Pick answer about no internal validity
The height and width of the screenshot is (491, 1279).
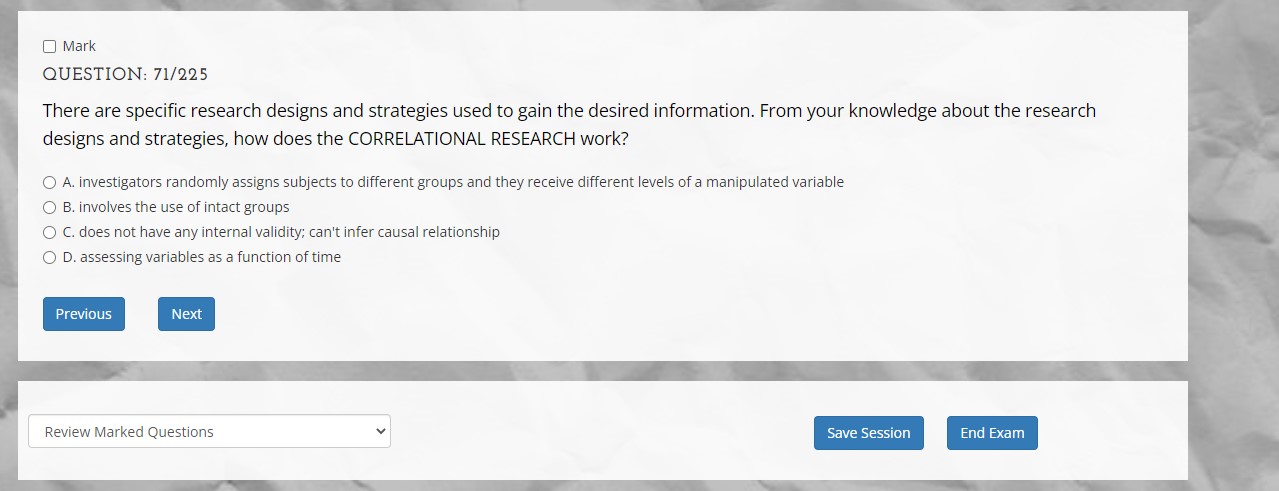pos(281,232)
